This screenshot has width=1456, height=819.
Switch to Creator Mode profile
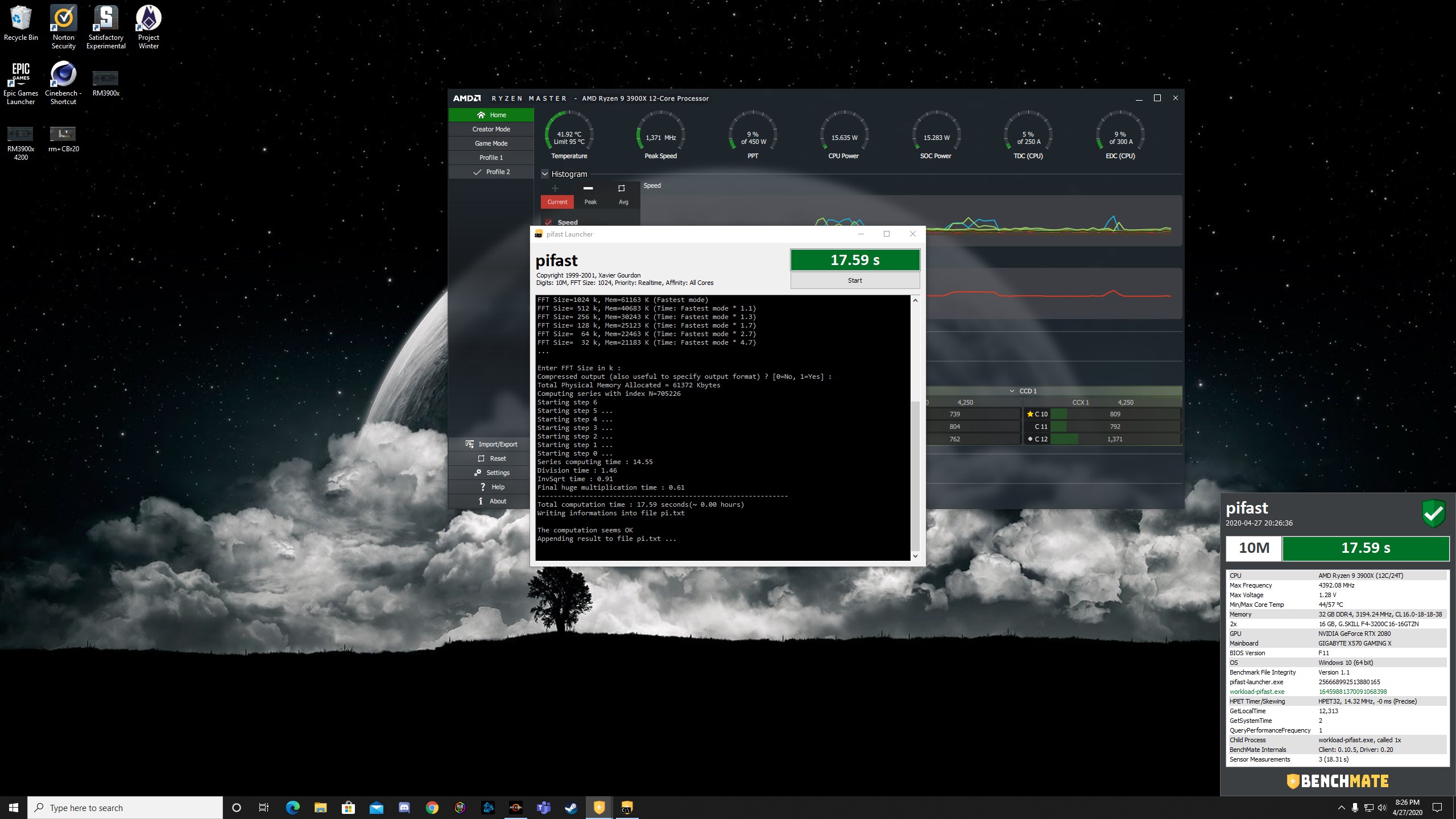pyautogui.click(x=491, y=129)
